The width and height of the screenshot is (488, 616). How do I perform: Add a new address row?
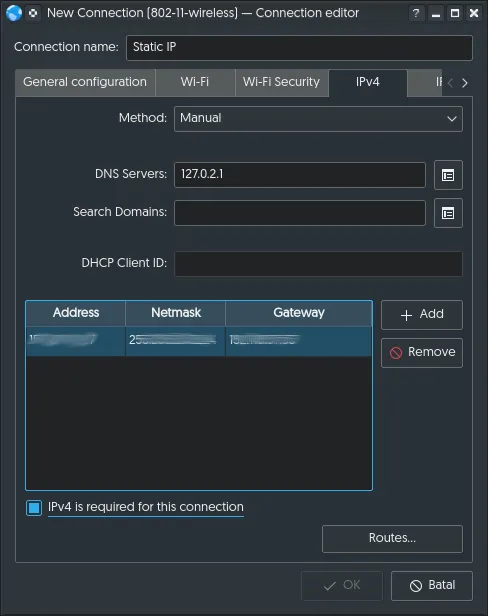point(422,315)
